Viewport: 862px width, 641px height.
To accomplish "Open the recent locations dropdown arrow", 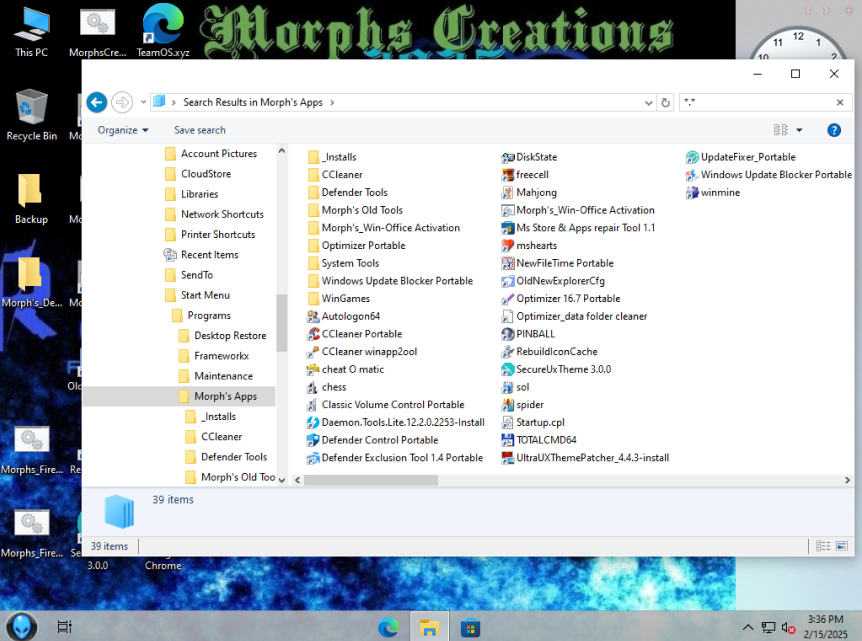I will (x=143, y=102).
